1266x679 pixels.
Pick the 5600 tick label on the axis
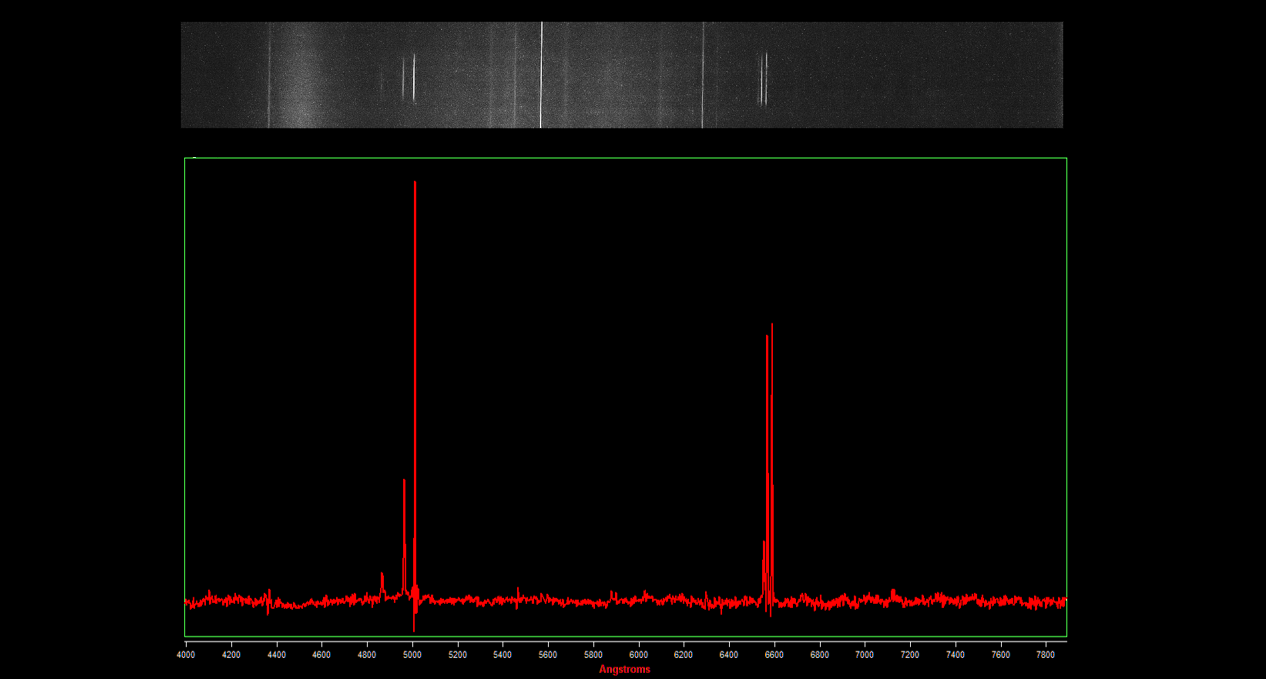pyautogui.click(x=548, y=655)
